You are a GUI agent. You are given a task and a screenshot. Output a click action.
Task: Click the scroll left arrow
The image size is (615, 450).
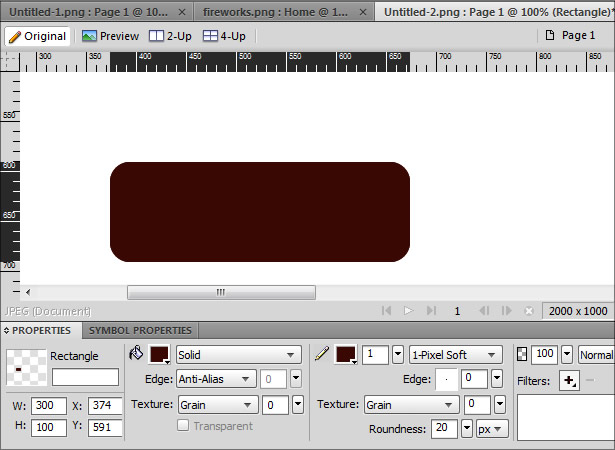coord(28,292)
